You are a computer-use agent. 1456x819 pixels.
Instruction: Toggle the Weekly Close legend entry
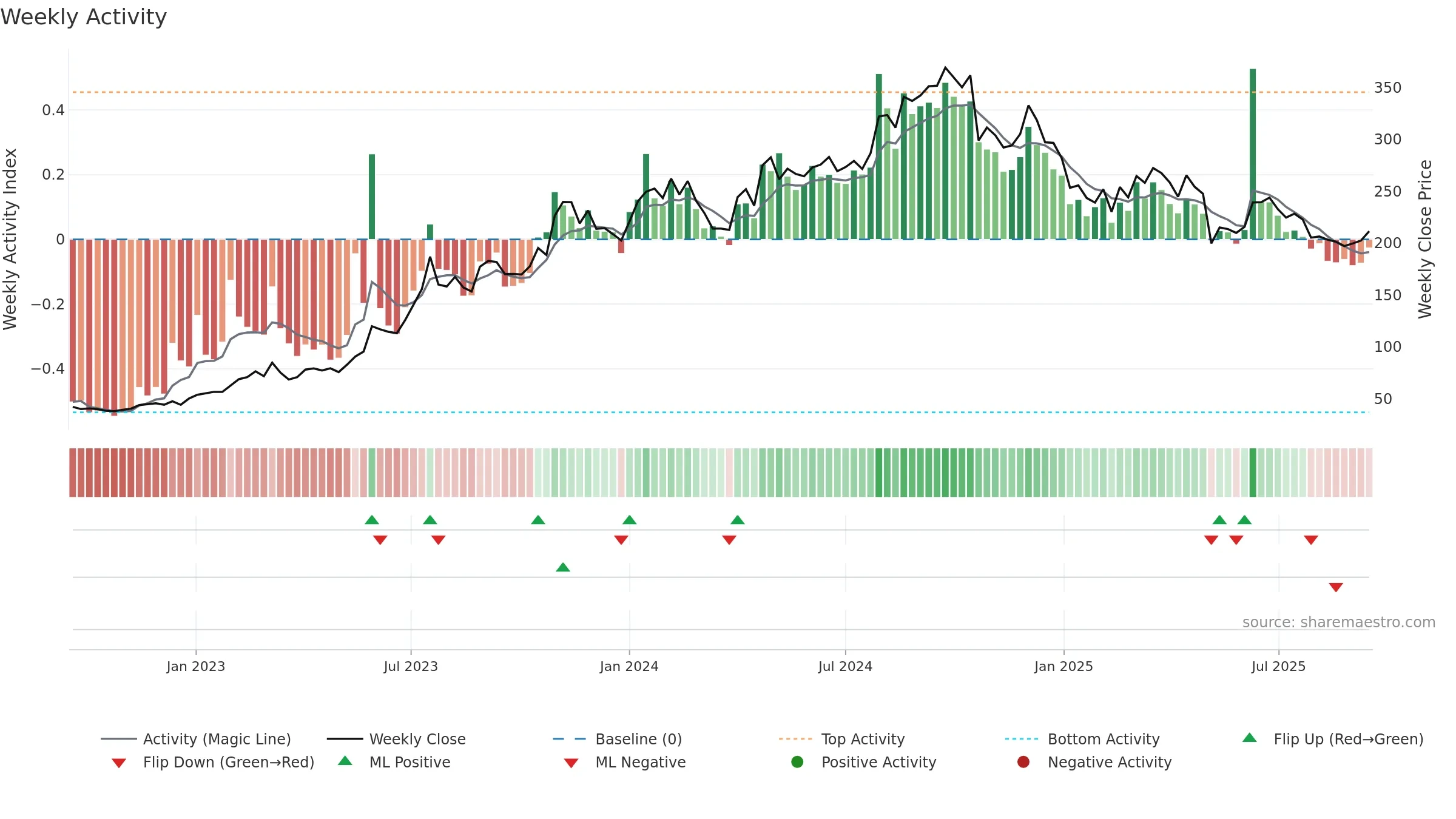396,739
